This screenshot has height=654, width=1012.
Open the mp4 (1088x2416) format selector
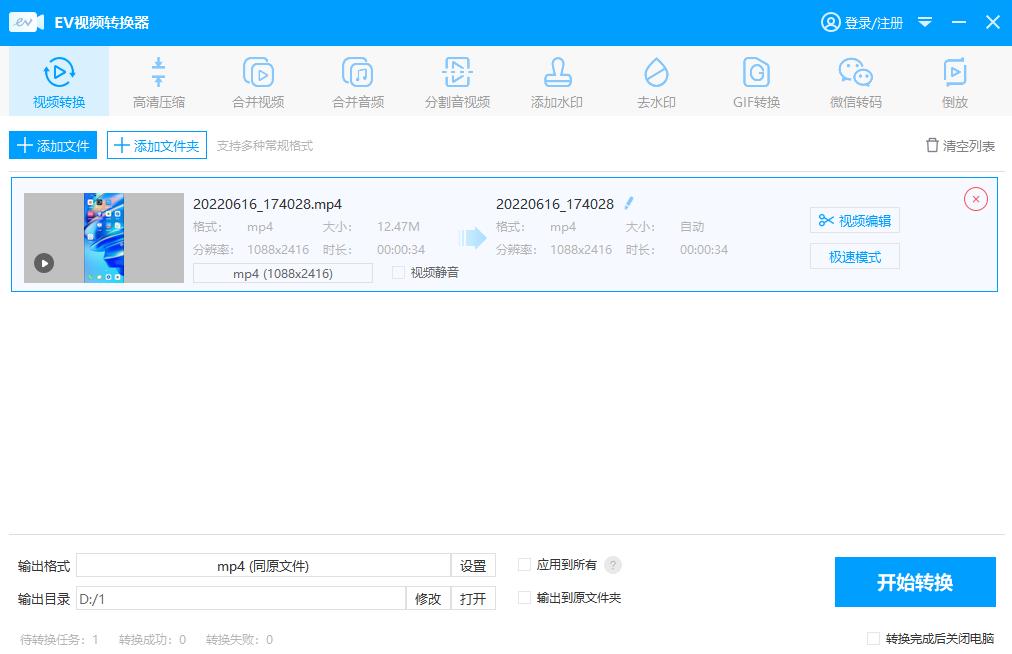click(282, 272)
